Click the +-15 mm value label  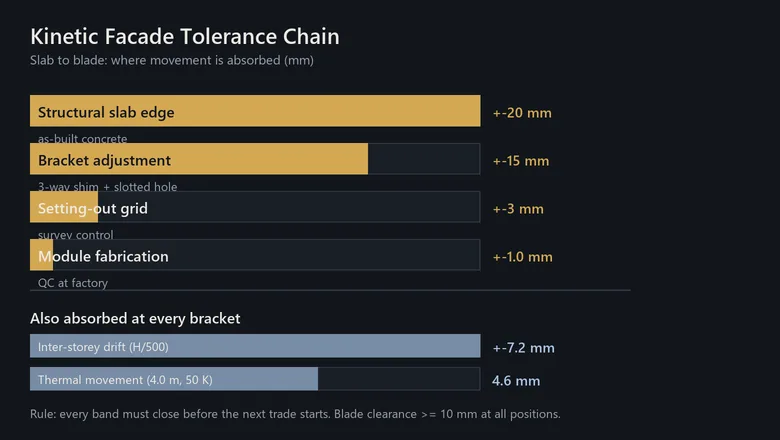pyautogui.click(x=521, y=161)
